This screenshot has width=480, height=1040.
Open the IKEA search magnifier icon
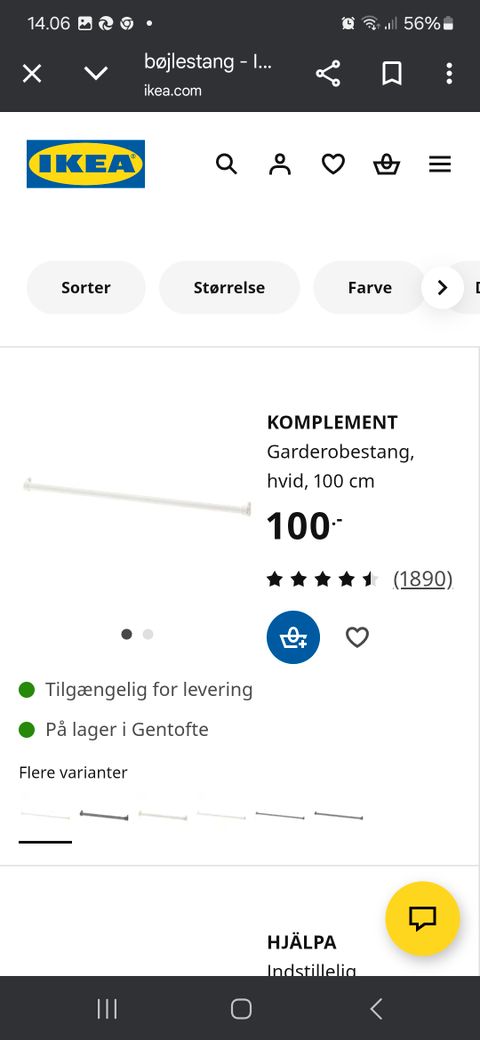click(x=227, y=164)
